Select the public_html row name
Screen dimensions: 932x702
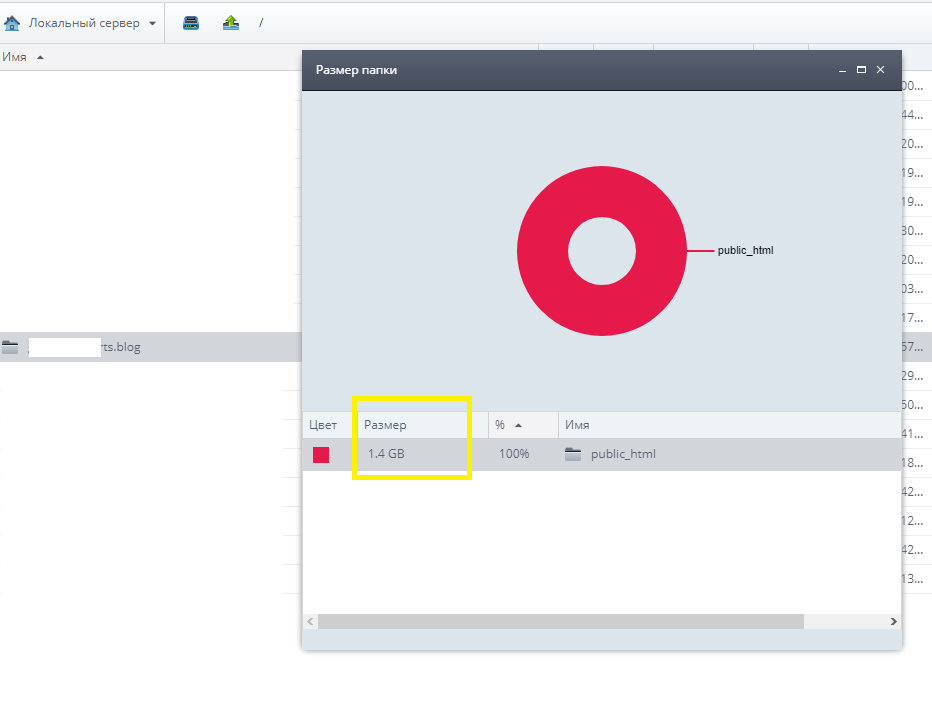pyautogui.click(x=624, y=454)
